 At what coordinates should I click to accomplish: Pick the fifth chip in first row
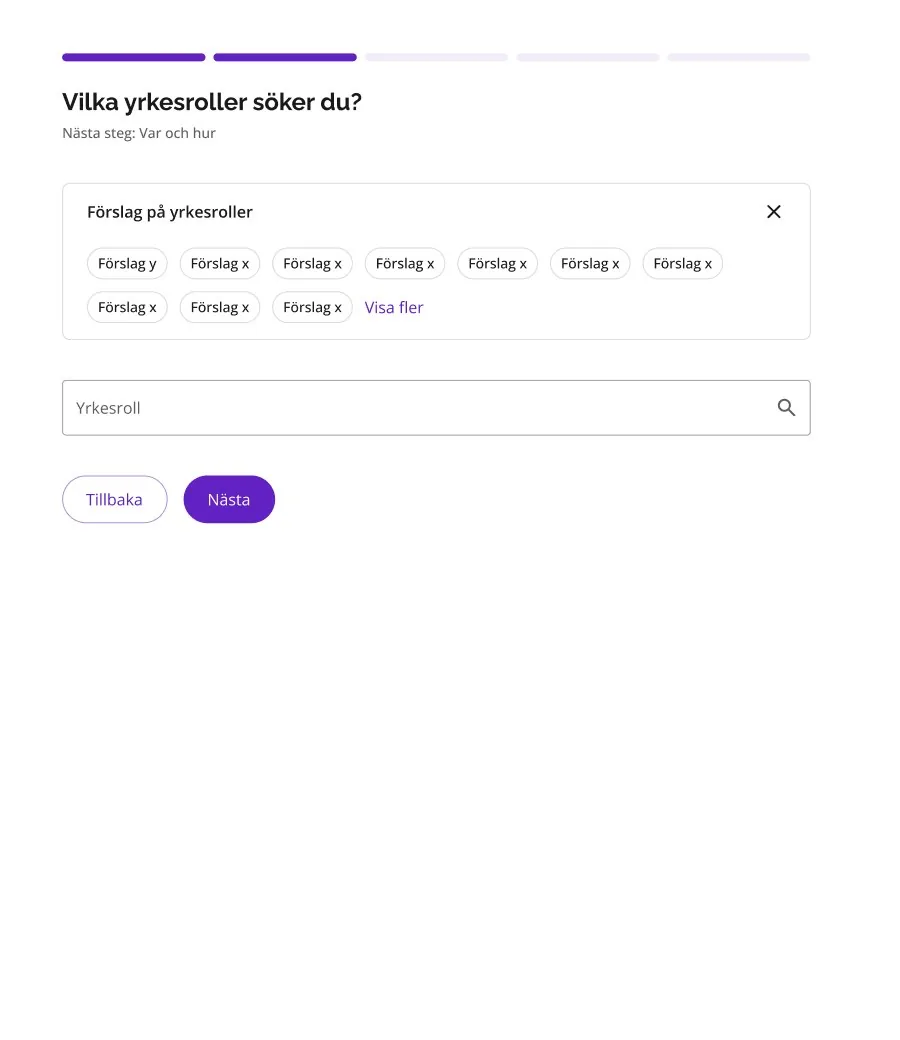tap(497, 263)
